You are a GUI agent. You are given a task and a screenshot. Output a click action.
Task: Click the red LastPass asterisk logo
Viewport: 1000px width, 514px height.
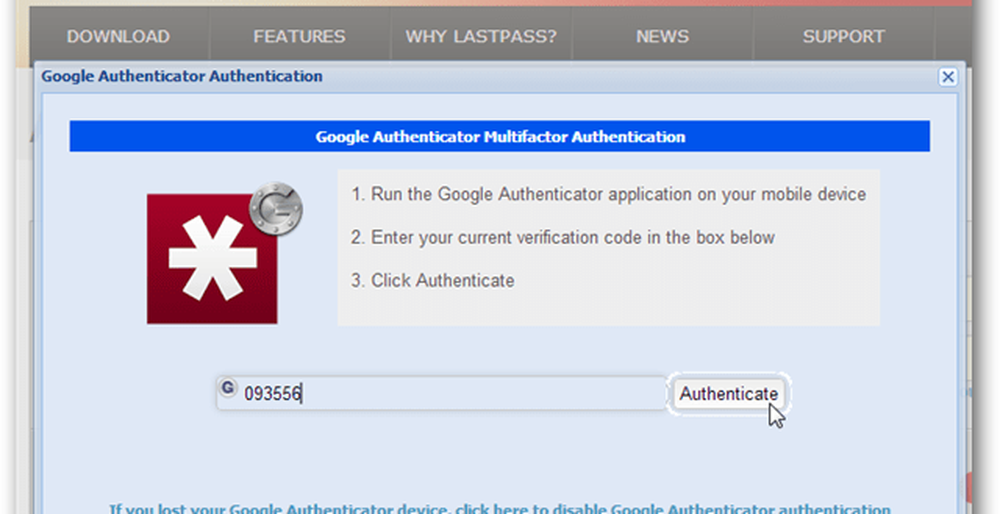[x=212, y=259]
